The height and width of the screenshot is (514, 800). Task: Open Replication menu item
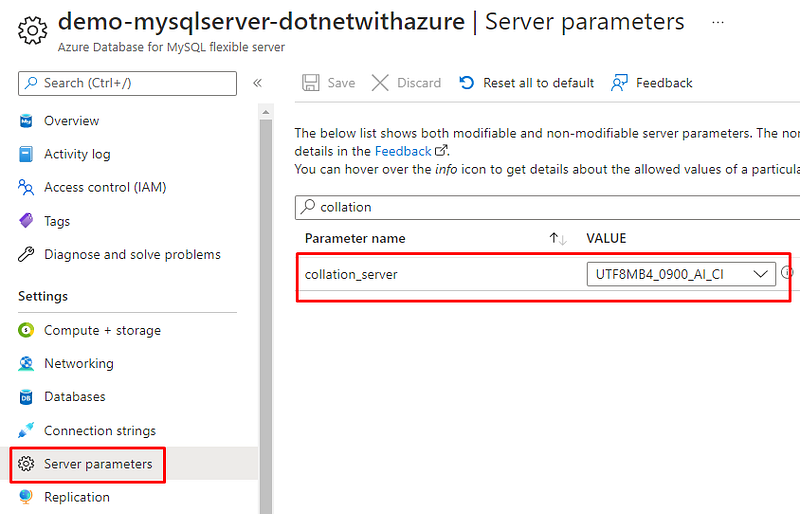(x=77, y=497)
